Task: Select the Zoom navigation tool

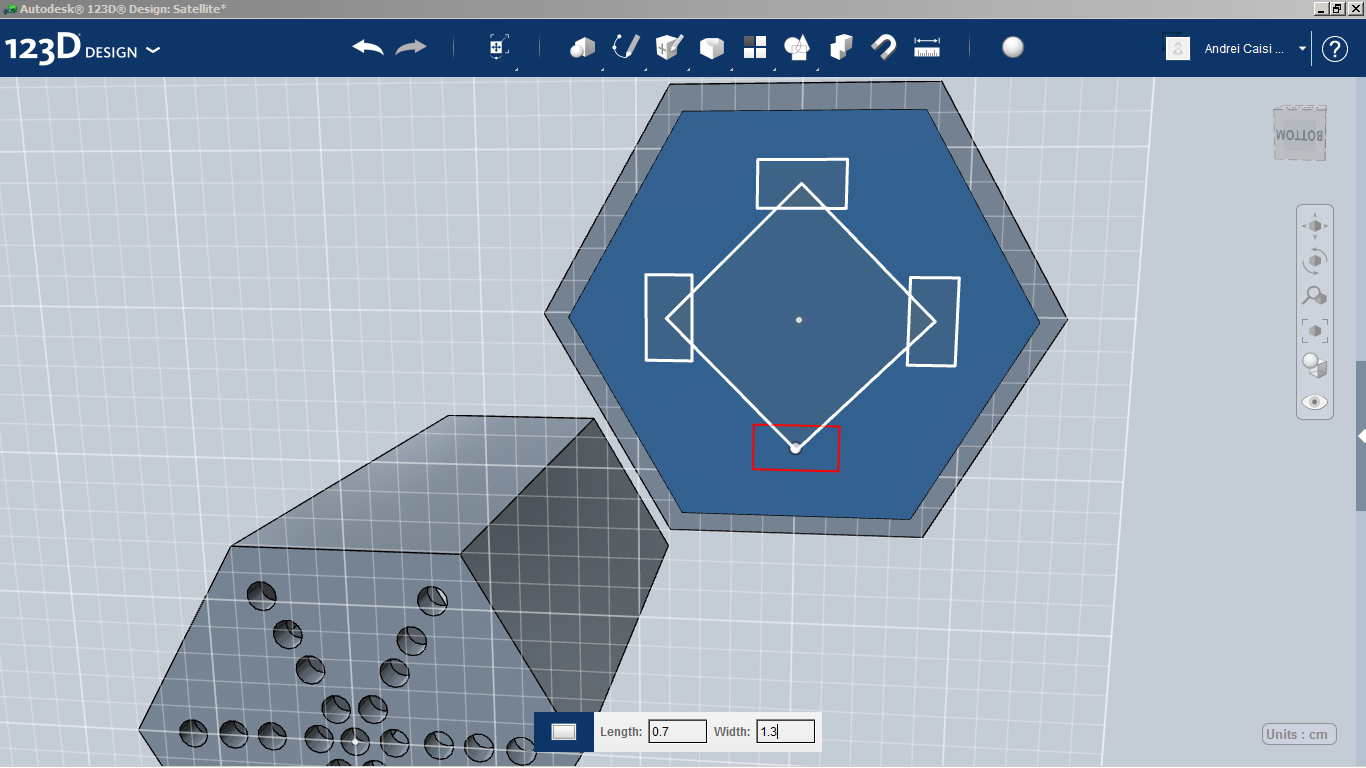Action: [x=1315, y=296]
